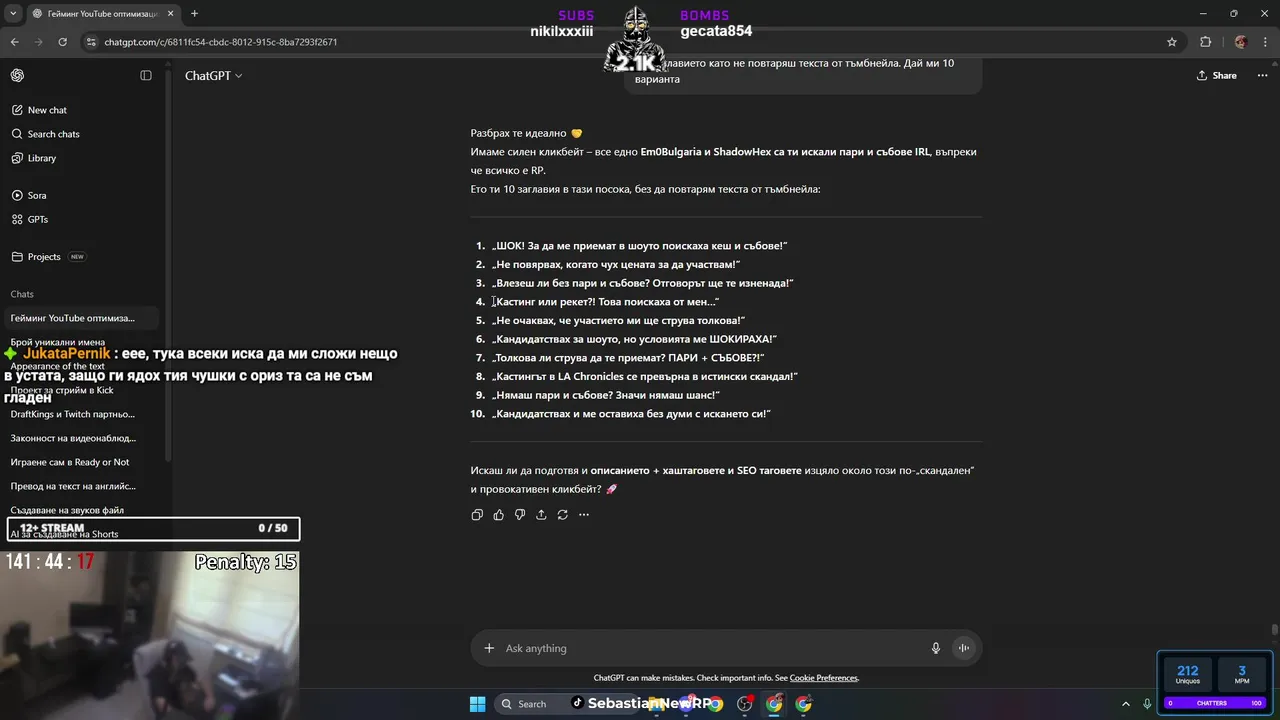This screenshot has width=1280, height=720.
Task: Click title line 'ШОК! За да ме приемат'
Action: click(640, 246)
